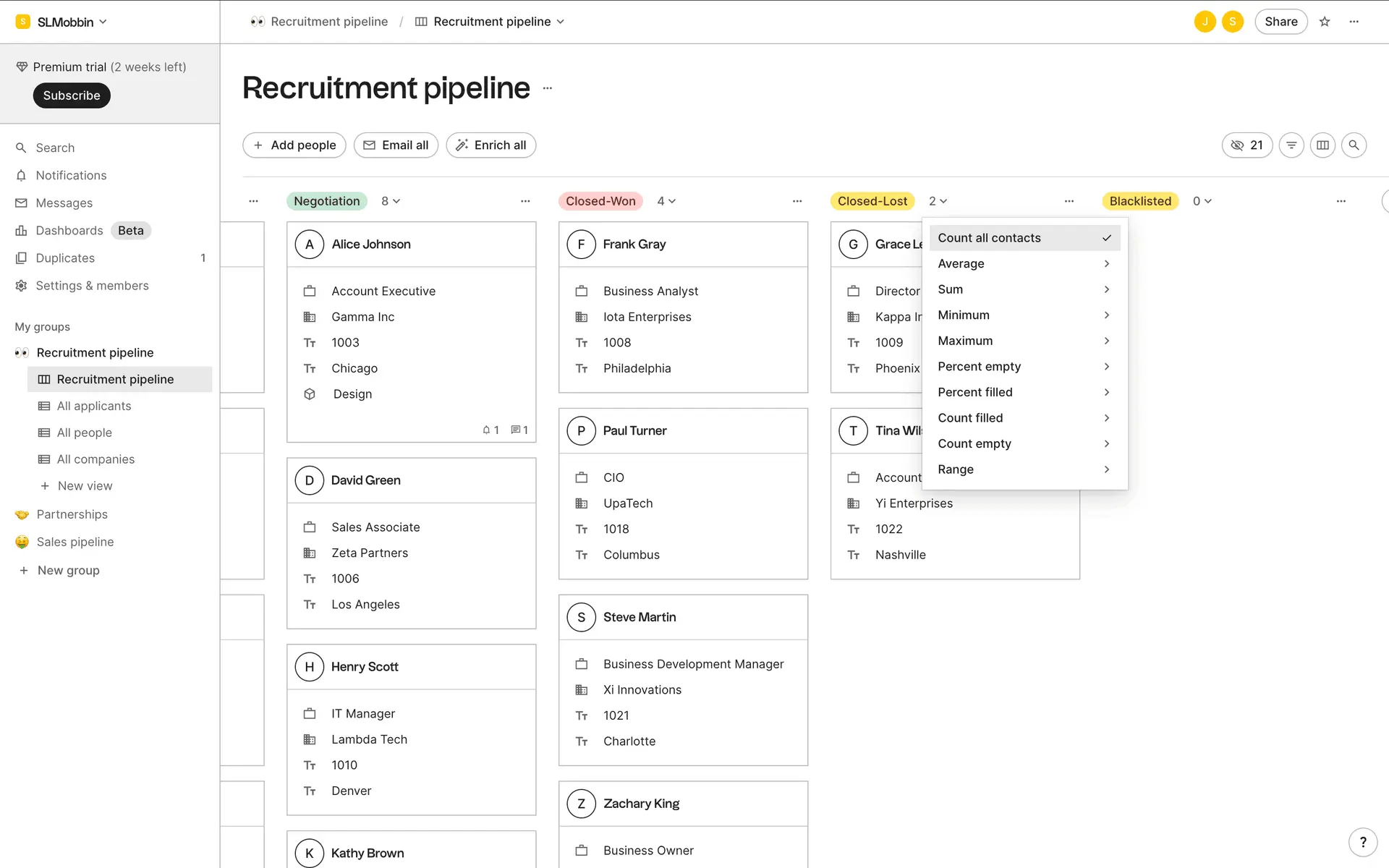1389x868 pixels.
Task: Open the column layout icon button
Action: point(1322,145)
